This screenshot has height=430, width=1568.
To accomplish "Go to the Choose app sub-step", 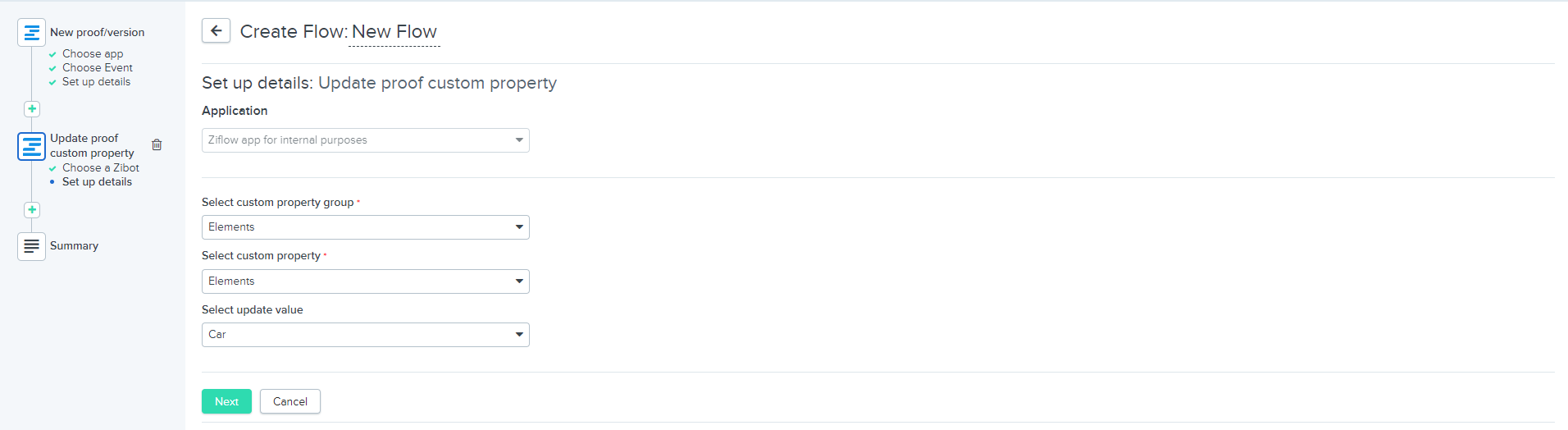I will click(93, 54).
